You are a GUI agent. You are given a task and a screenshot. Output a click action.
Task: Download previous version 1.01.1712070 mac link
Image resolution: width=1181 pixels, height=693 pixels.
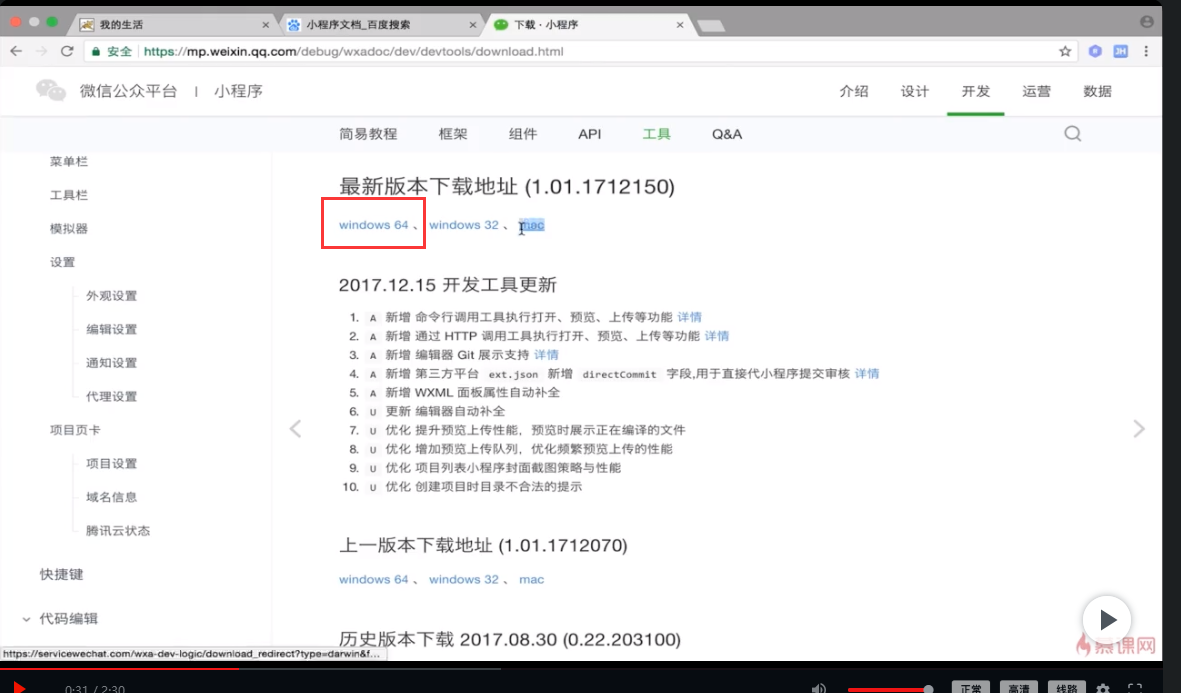pyautogui.click(x=532, y=579)
